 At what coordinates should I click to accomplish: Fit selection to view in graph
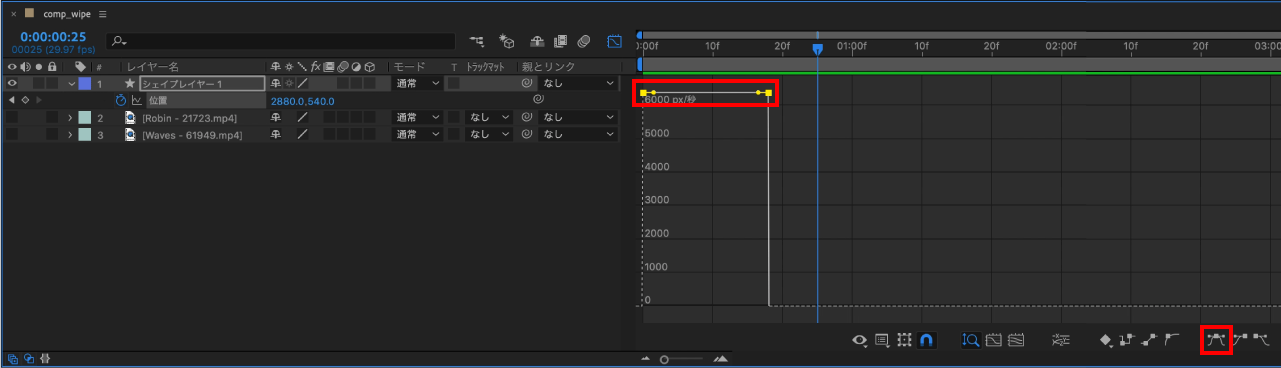coord(994,340)
